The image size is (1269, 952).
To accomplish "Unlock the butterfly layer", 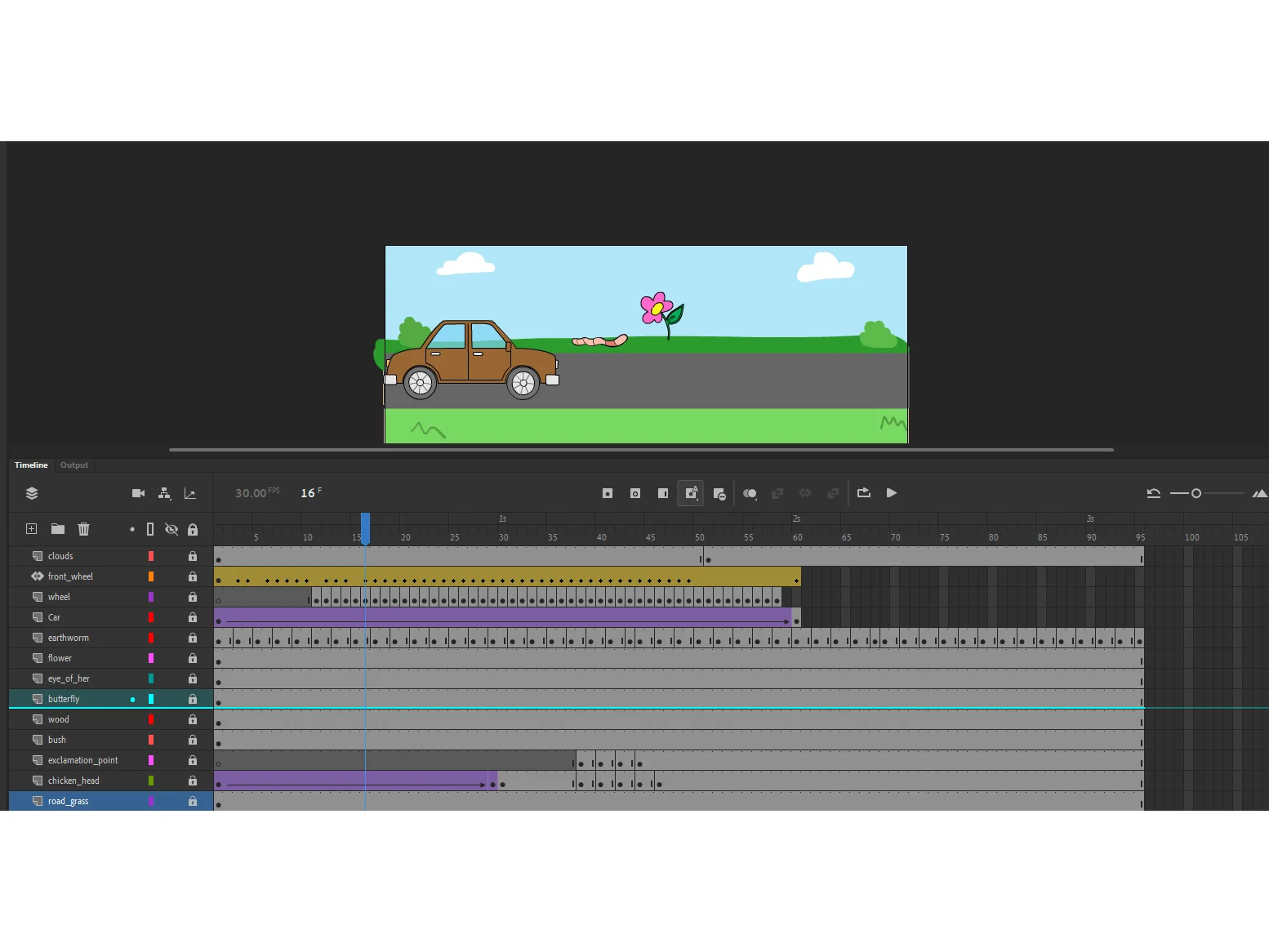I will [x=193, y=699].
